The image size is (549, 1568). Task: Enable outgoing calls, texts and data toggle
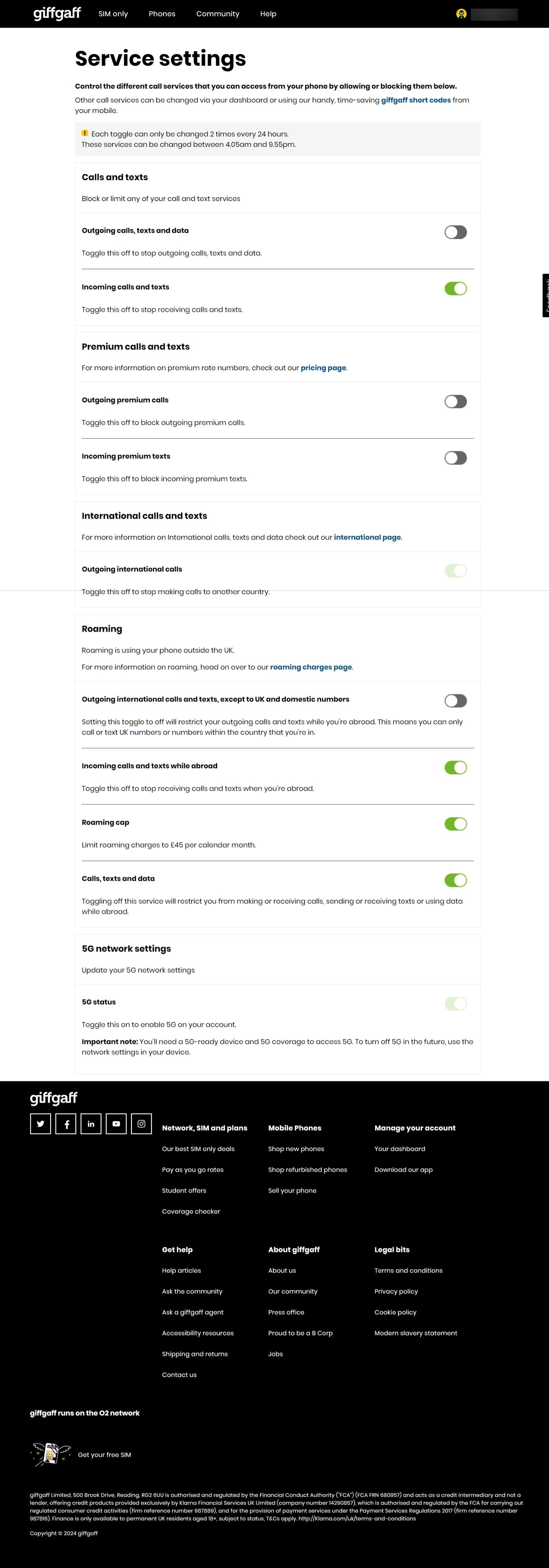455,232
